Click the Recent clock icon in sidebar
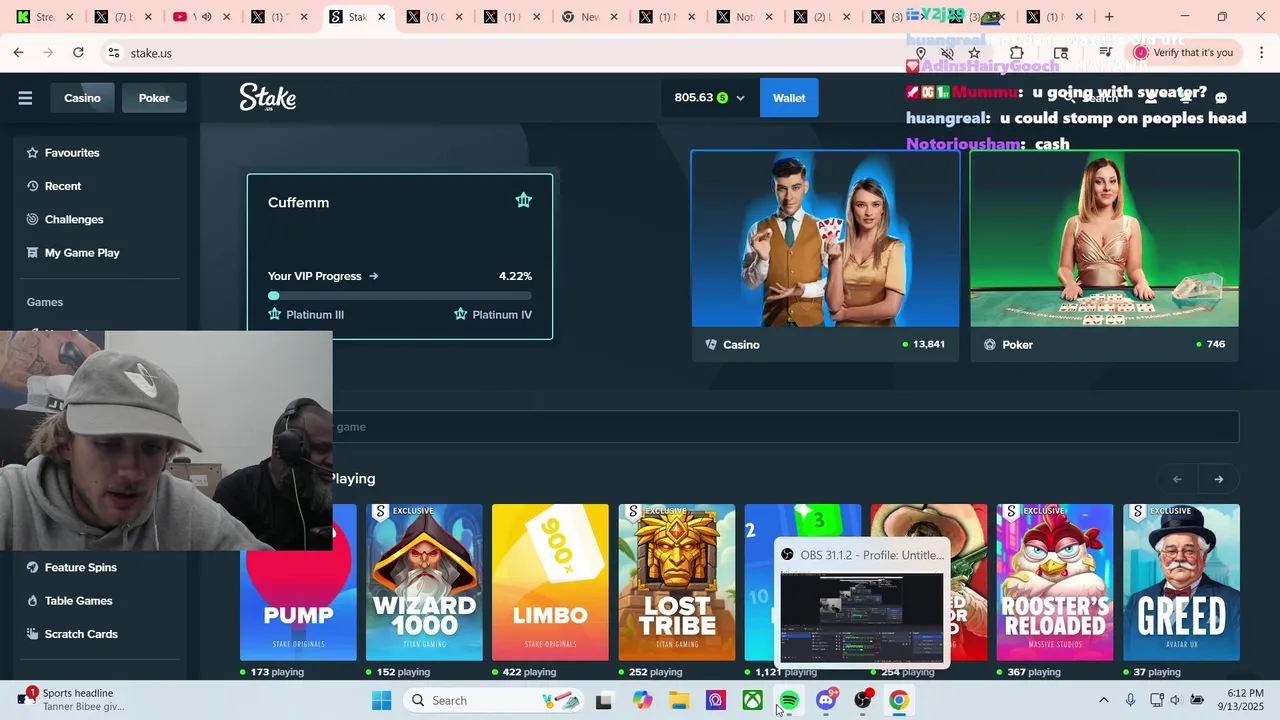This screenshot has height=720, width=1280. [x=32, y=186]
